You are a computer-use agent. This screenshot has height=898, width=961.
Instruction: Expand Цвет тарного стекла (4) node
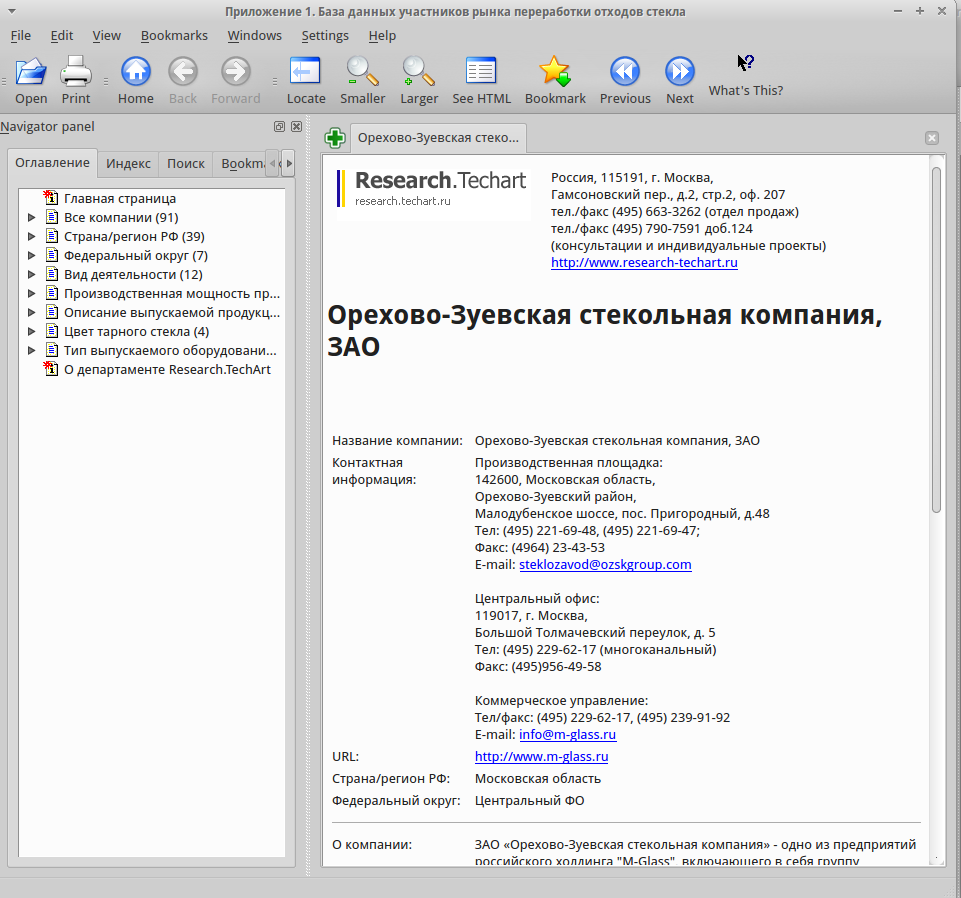coord(31,332)
